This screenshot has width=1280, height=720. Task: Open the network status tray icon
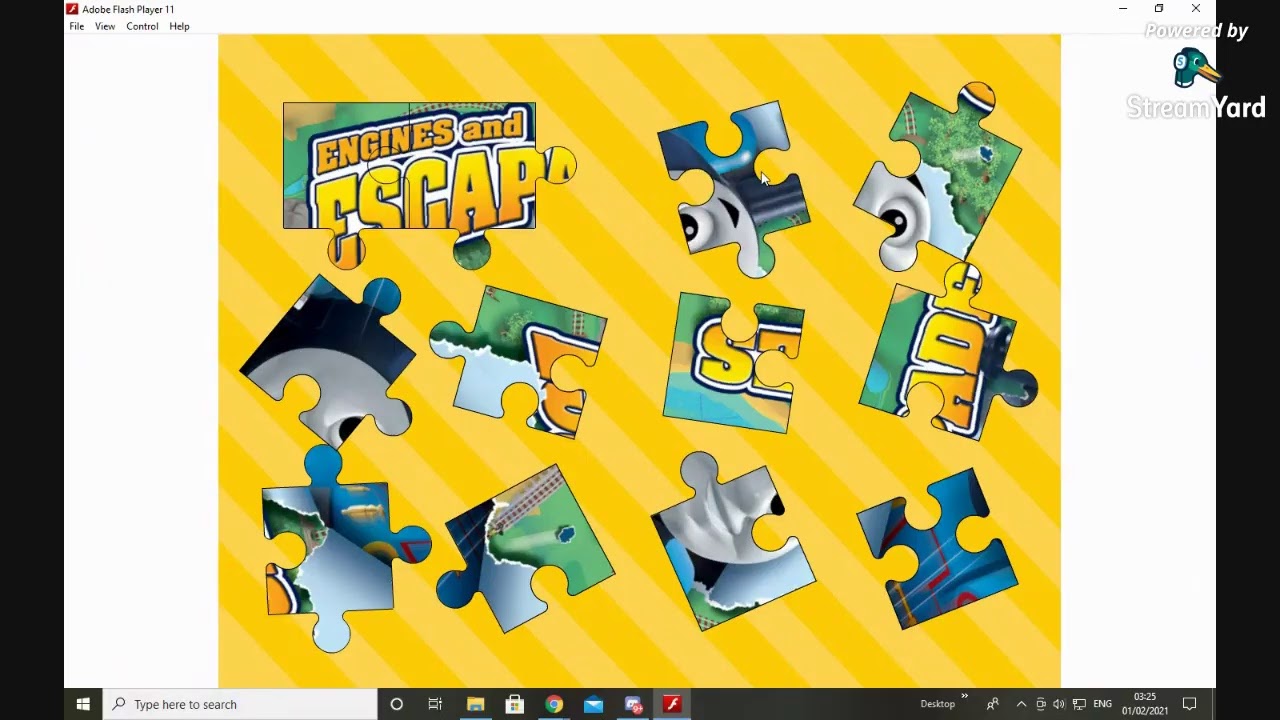click(x=1079, y=704)
